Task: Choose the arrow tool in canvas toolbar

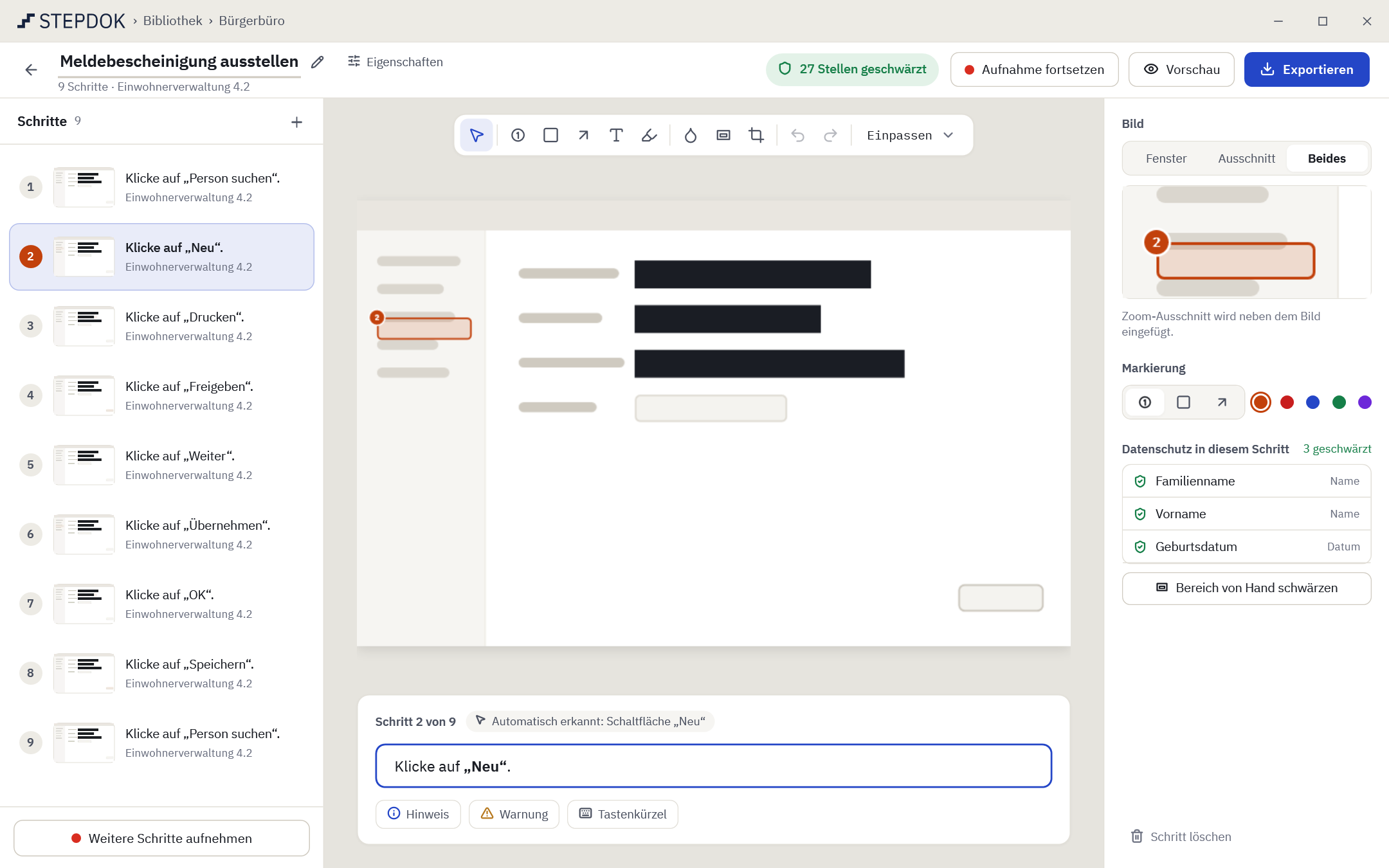Action: click(x=583, y=135)
